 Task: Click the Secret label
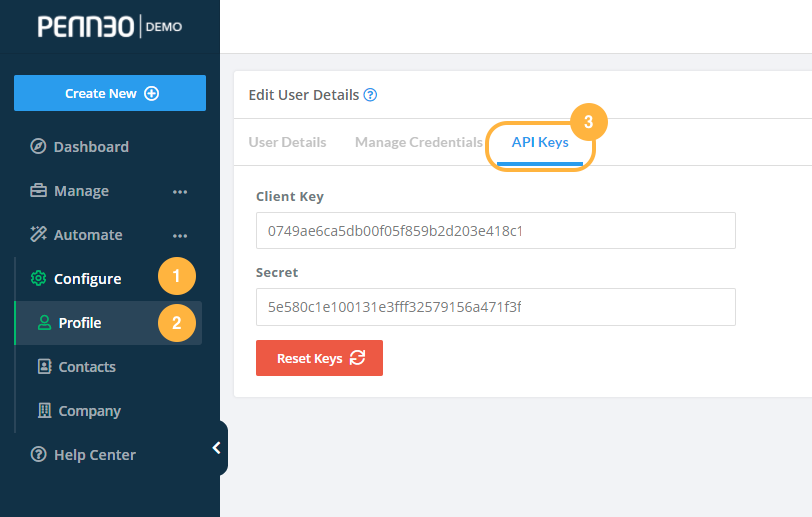[277, 272]
